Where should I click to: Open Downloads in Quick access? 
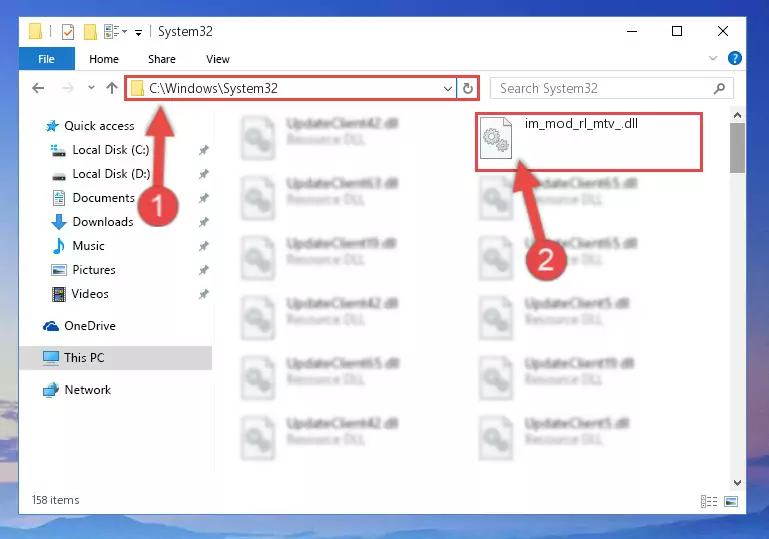[103, 222]
